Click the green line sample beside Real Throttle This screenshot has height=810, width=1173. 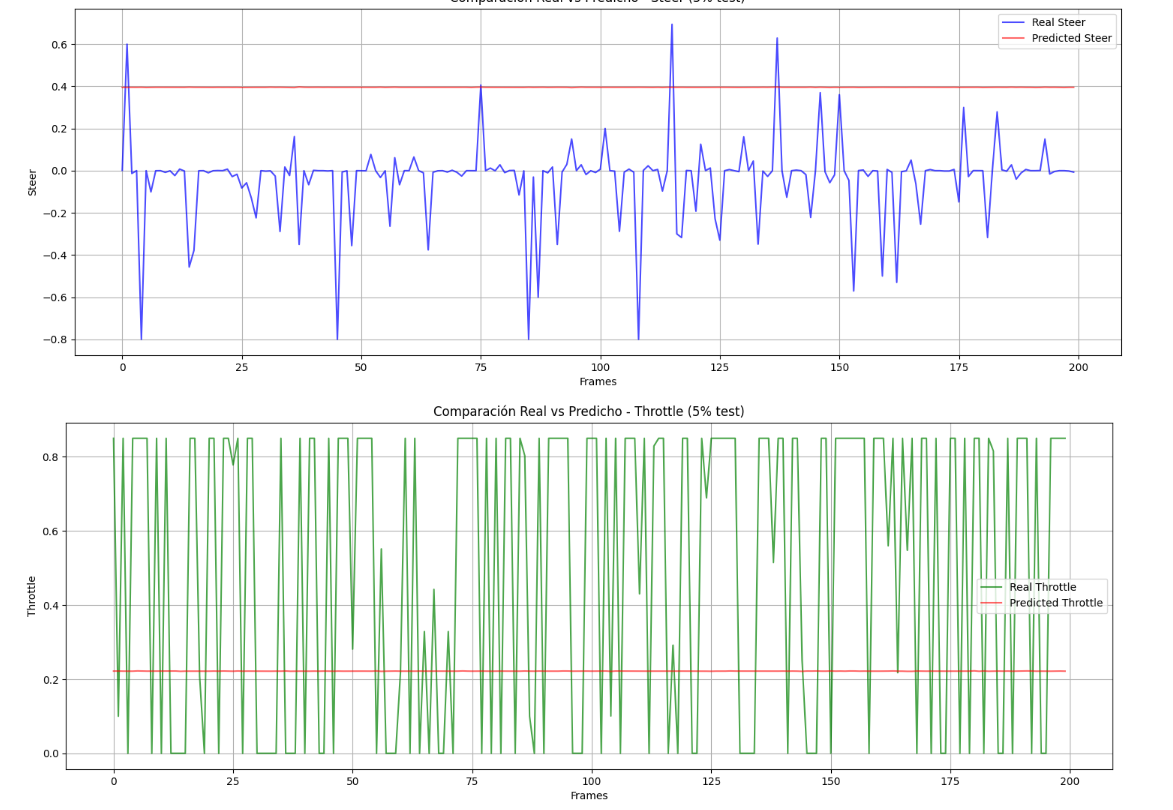(991, 587)
